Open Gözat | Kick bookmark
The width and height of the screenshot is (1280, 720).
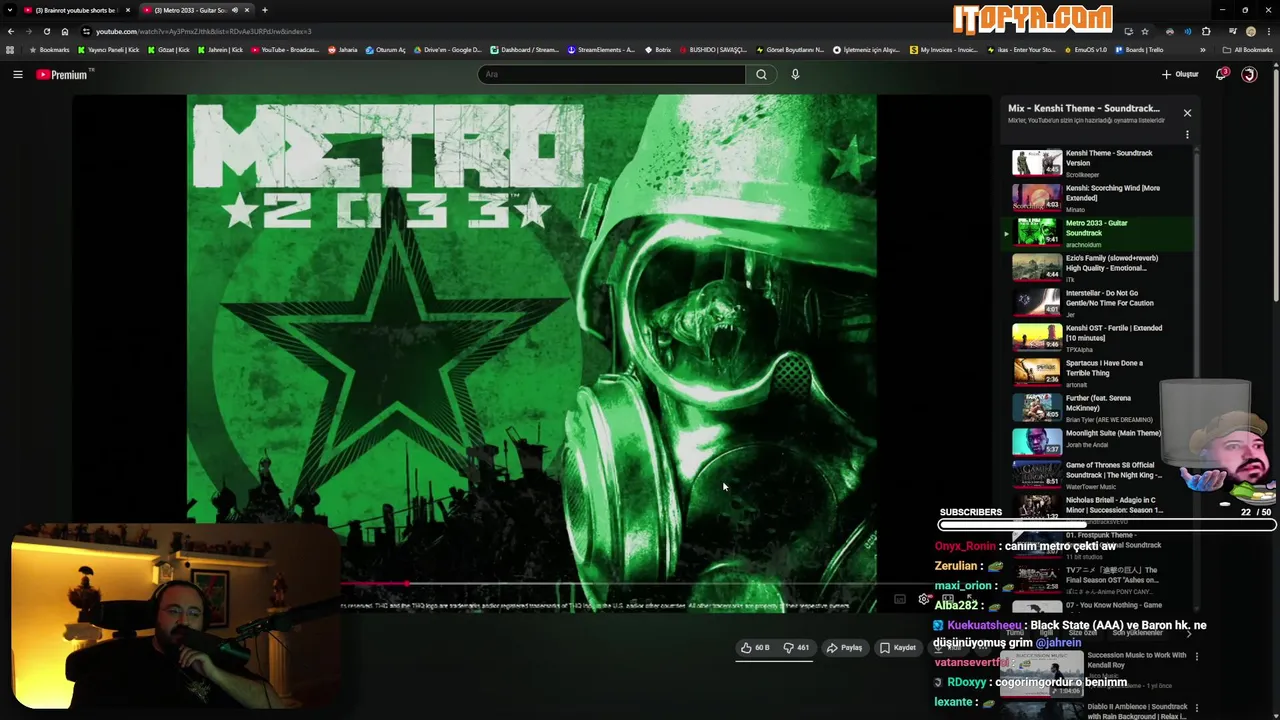coord(168,50)
